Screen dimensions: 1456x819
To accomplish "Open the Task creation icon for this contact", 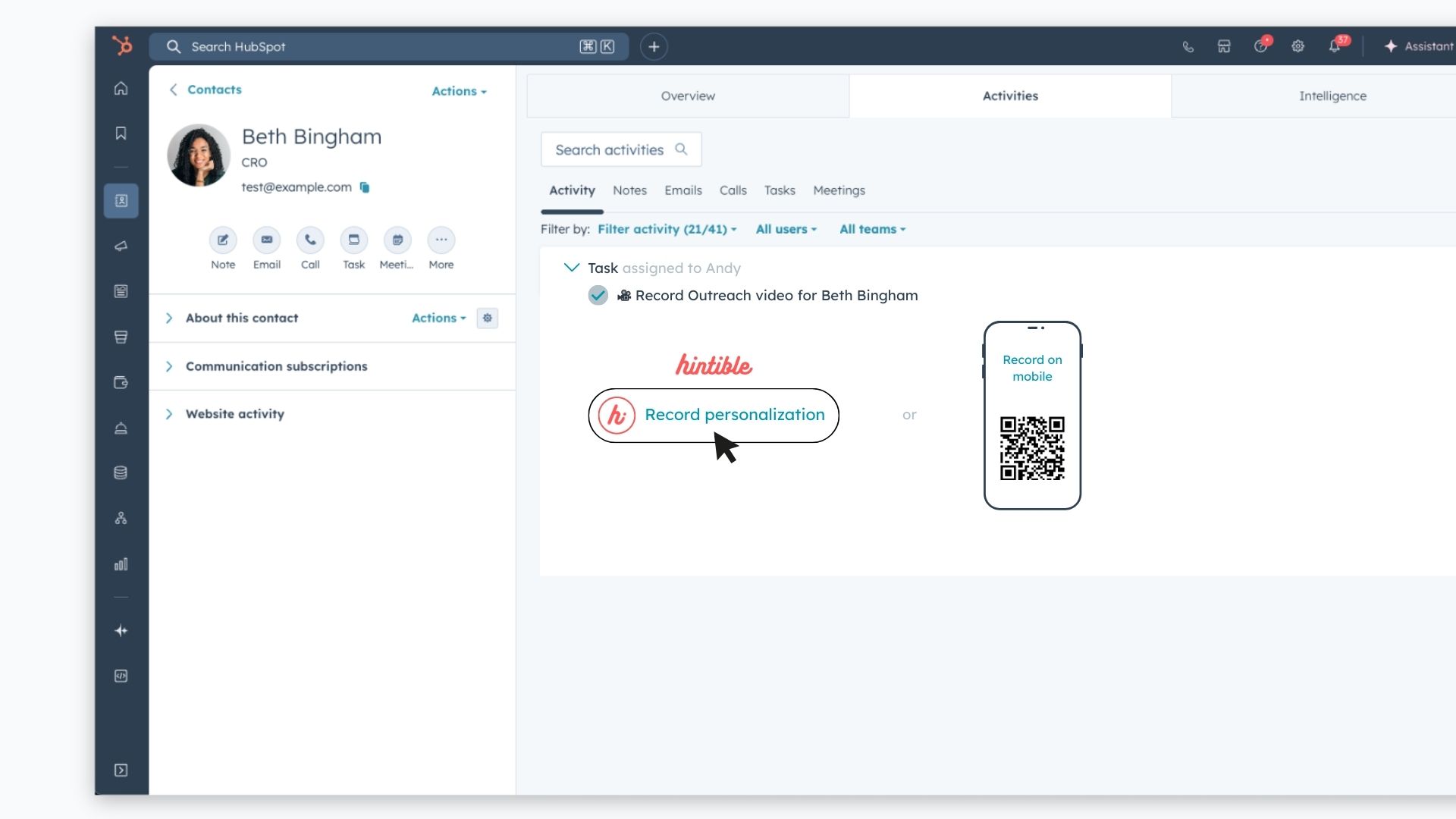I will [353, 240].
